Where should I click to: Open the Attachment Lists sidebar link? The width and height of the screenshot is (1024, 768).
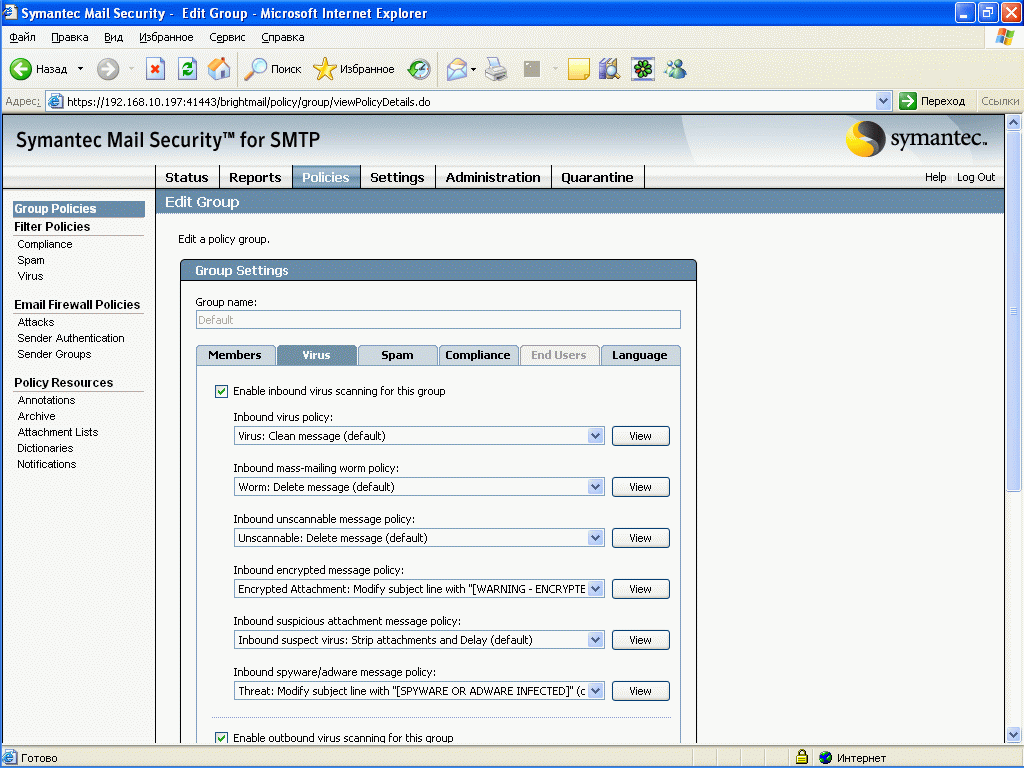(57, 432)
